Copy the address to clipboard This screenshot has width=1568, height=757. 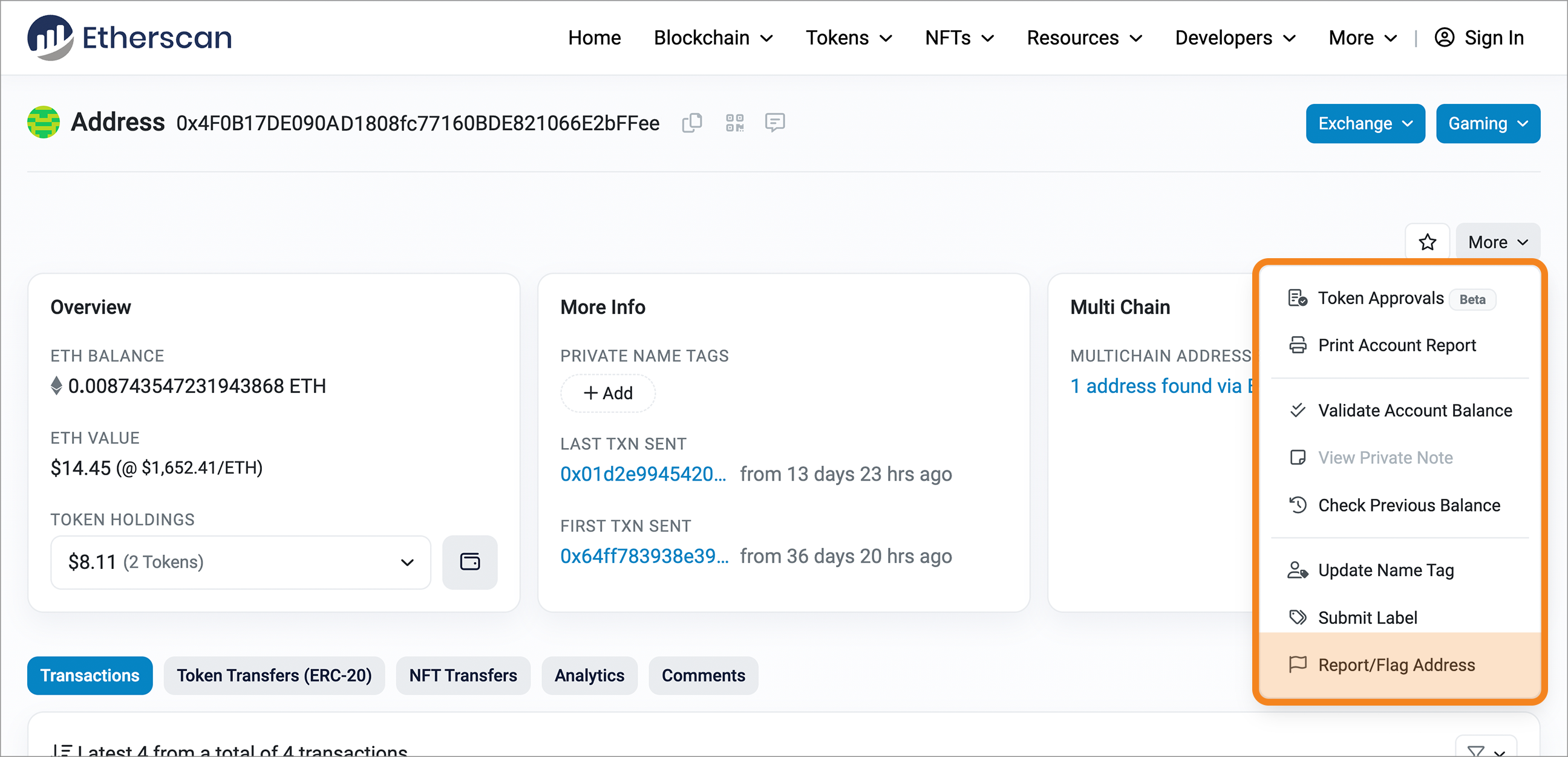tap(692, 123)
